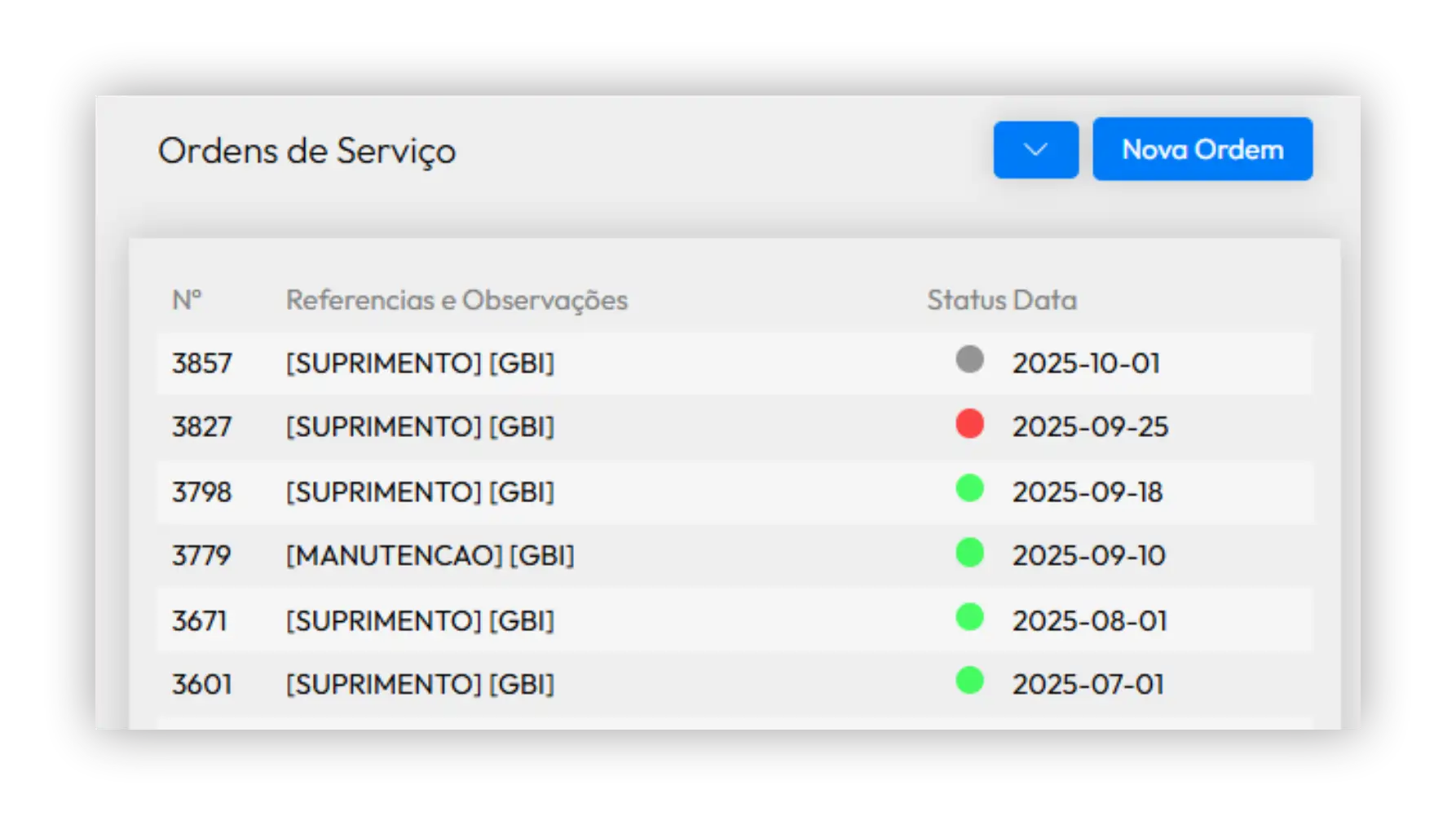The image size is (1456, 825).
Task: Select order number 3827
Action: point(201,427)
